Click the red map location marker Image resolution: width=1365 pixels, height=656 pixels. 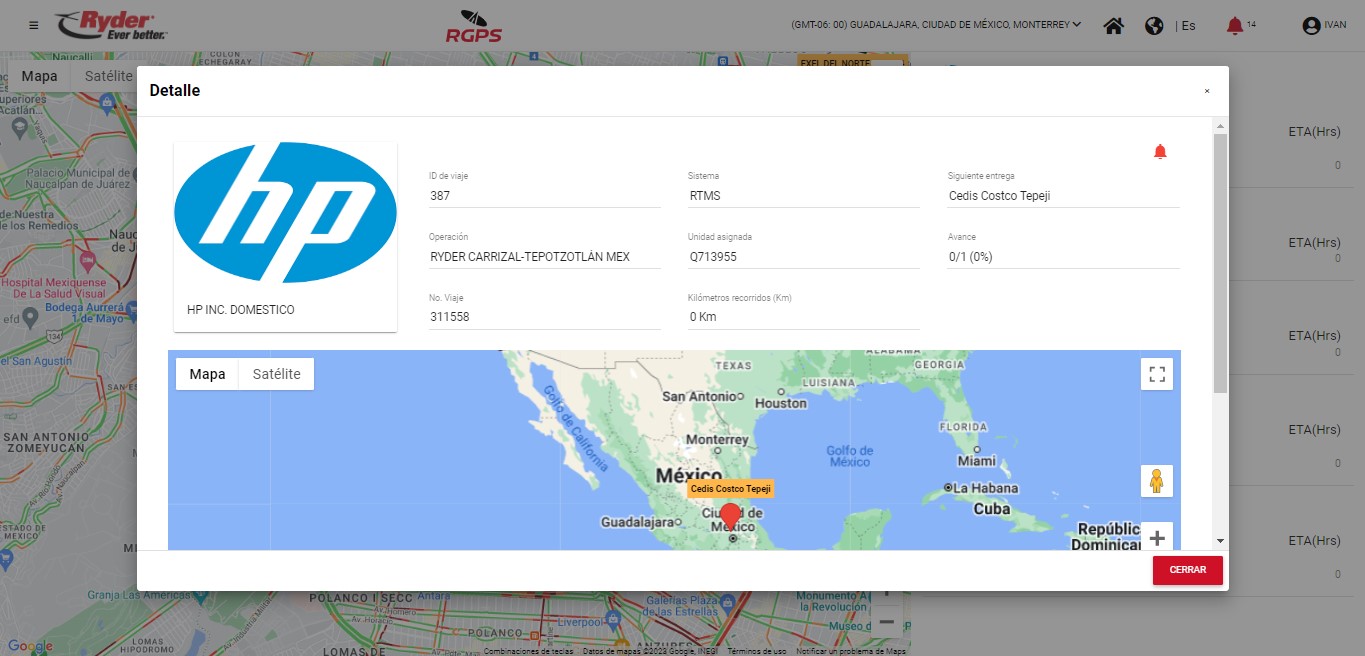coord(731,516)
